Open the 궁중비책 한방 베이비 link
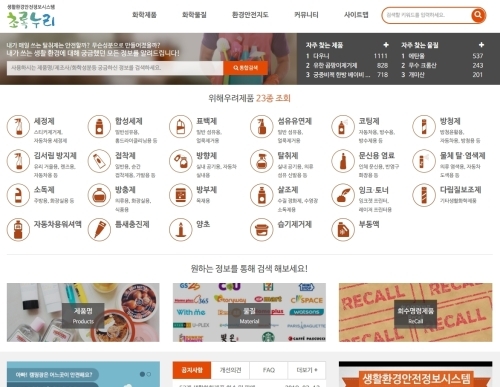The image size is (500, 387). pyautogui.click(x=342, y=75)
